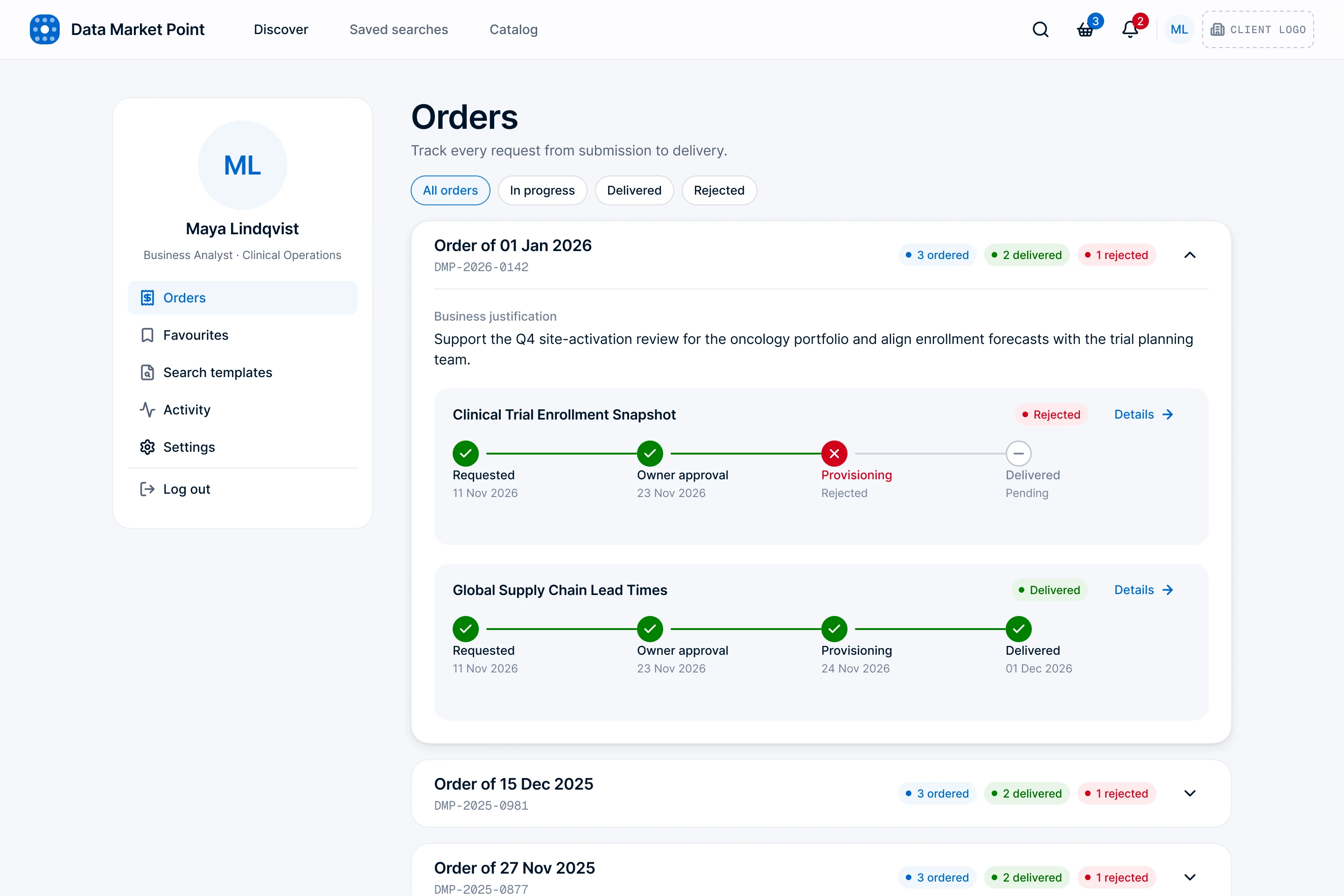Open Saved searches in top navigation
This screenshot has height=896, width=1344.
(x=399, y=29)
